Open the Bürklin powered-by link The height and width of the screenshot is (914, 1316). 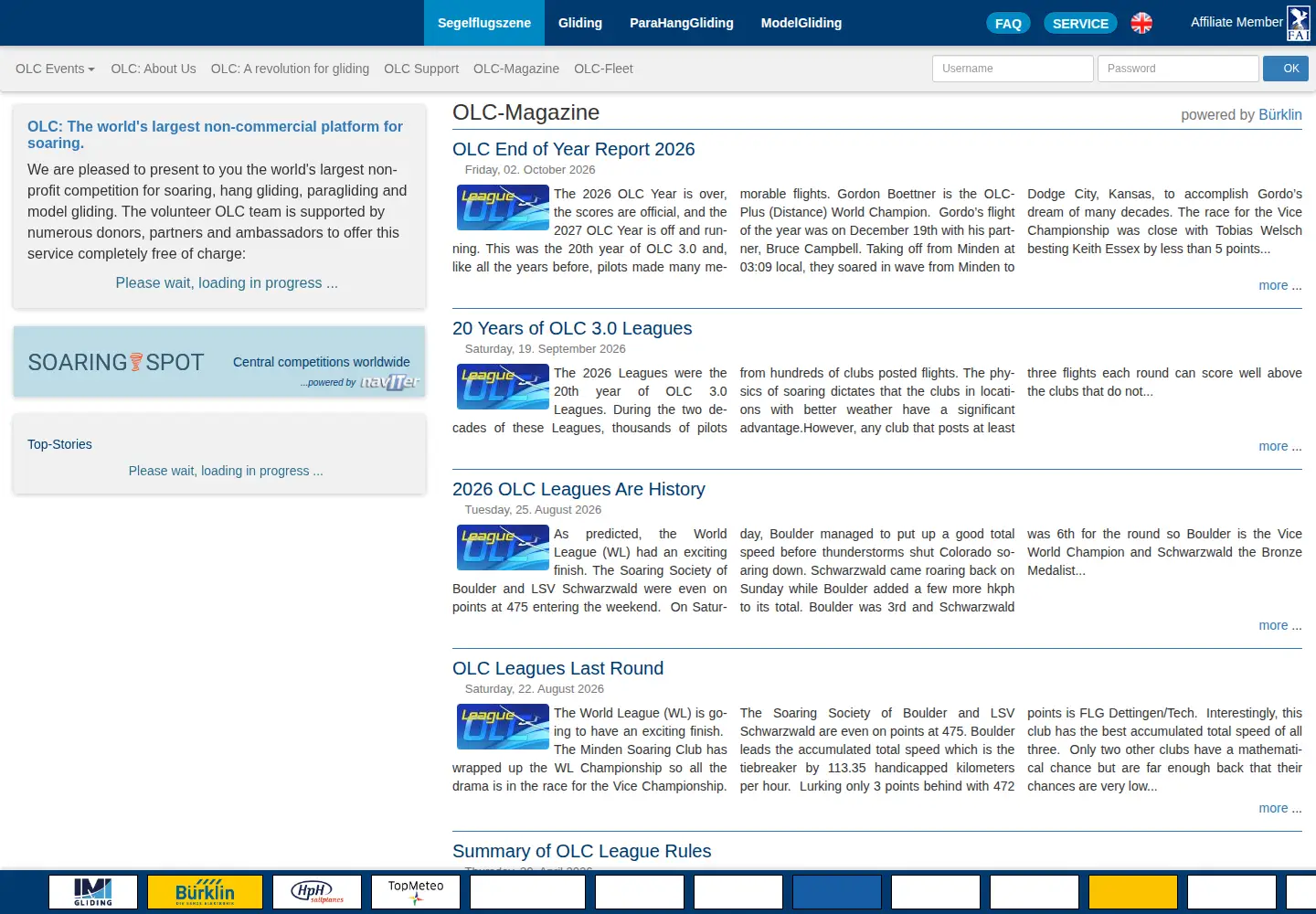point(1280,114)
